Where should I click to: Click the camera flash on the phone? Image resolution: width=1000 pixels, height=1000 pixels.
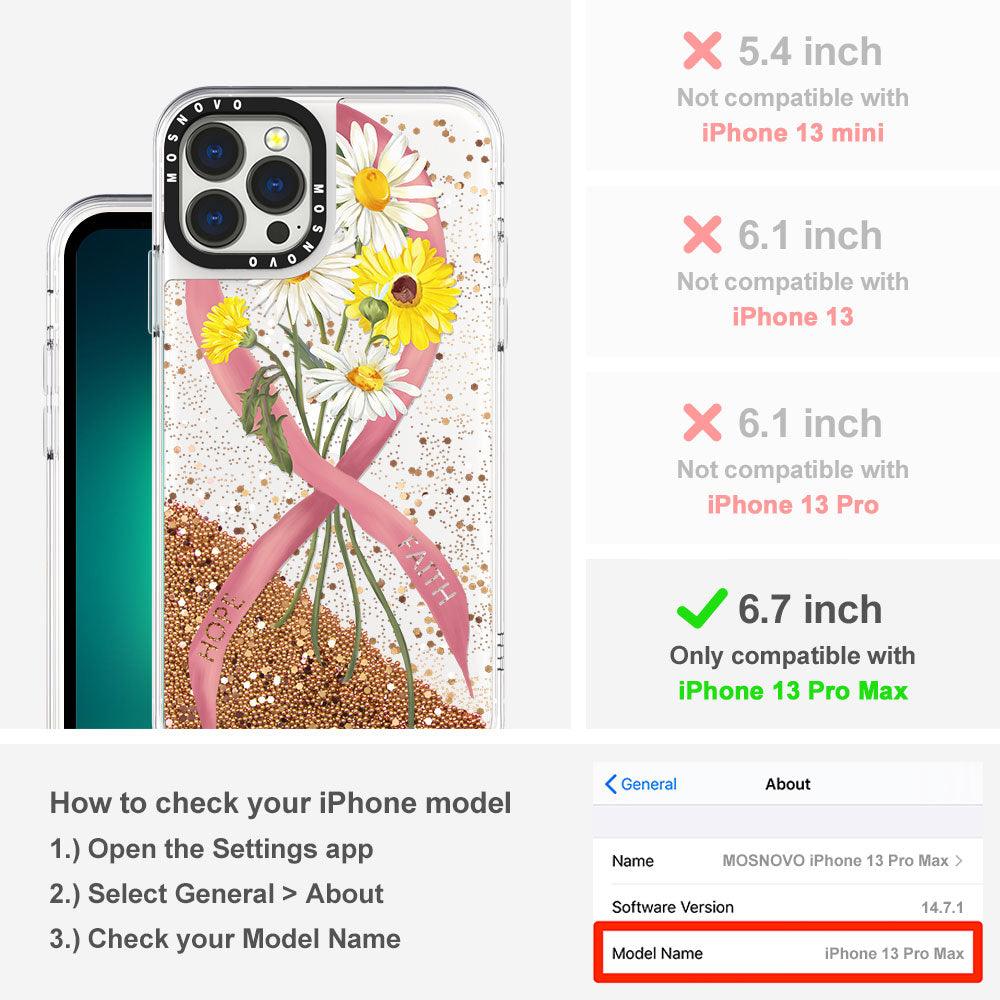coord(276,138)
